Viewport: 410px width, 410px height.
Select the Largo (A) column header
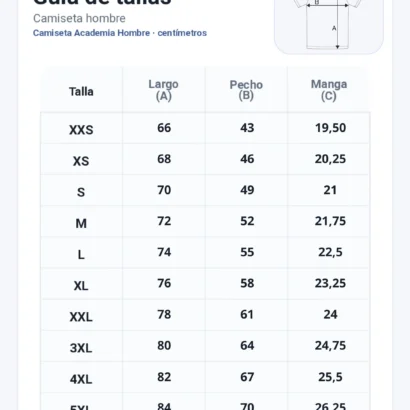click(163, 90)
